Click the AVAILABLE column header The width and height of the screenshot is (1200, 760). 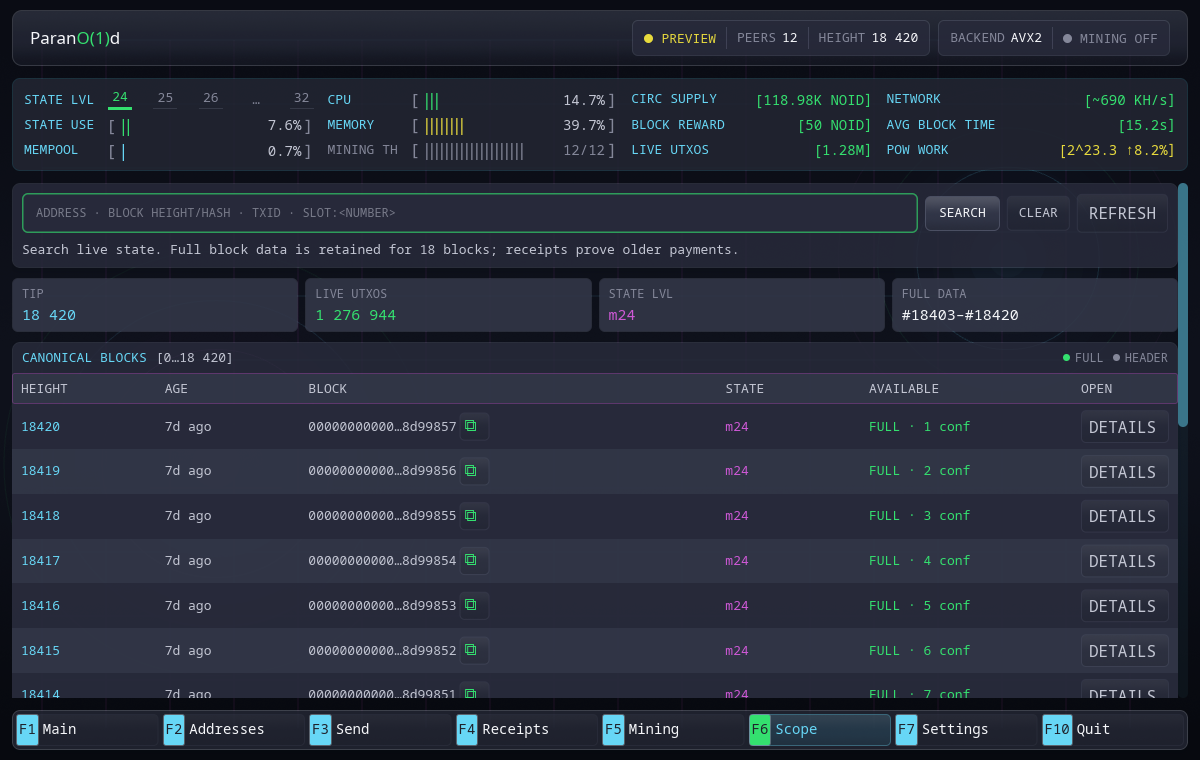coord(904,389)
